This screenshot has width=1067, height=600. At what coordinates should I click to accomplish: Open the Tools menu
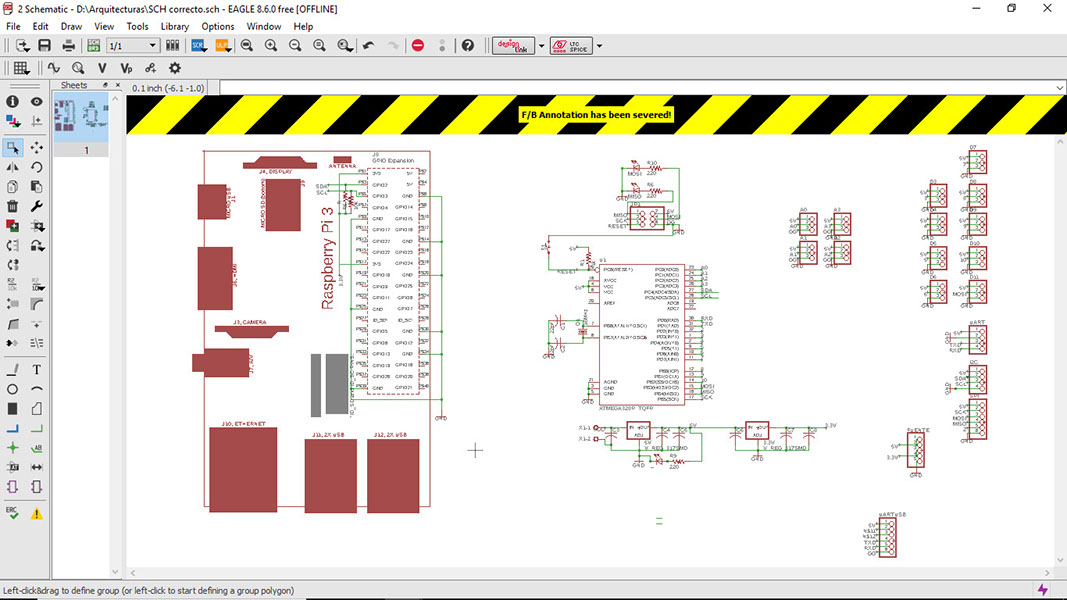(x=137, y=27)
